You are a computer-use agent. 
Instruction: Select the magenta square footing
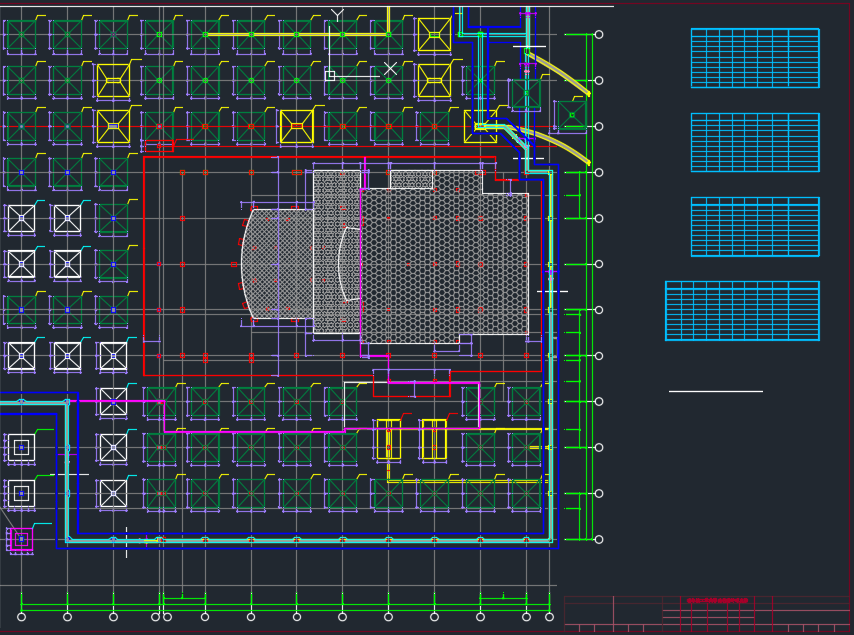point(21,539)
